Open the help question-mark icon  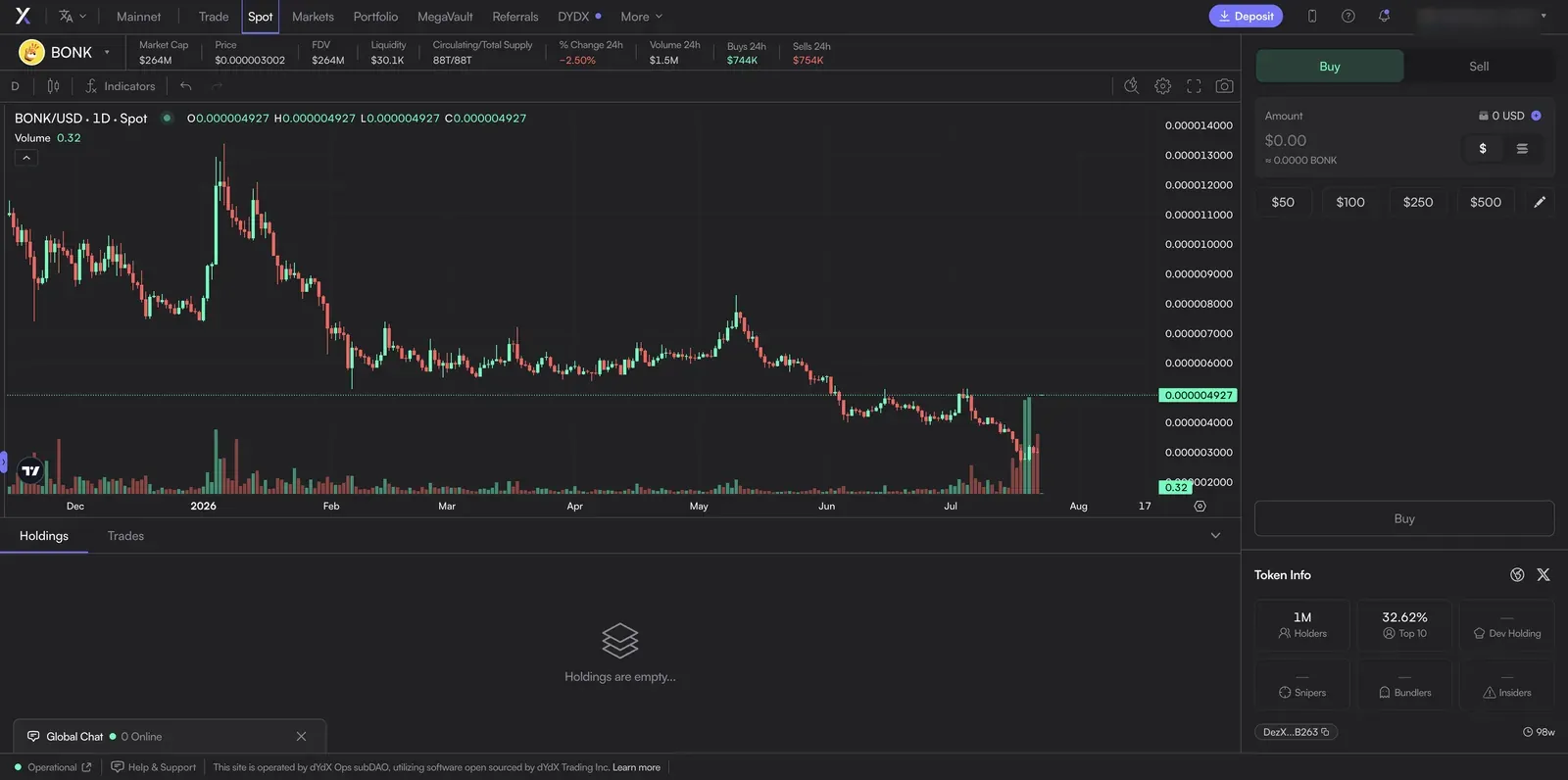pyautogui.click(x=1348, y=16)
